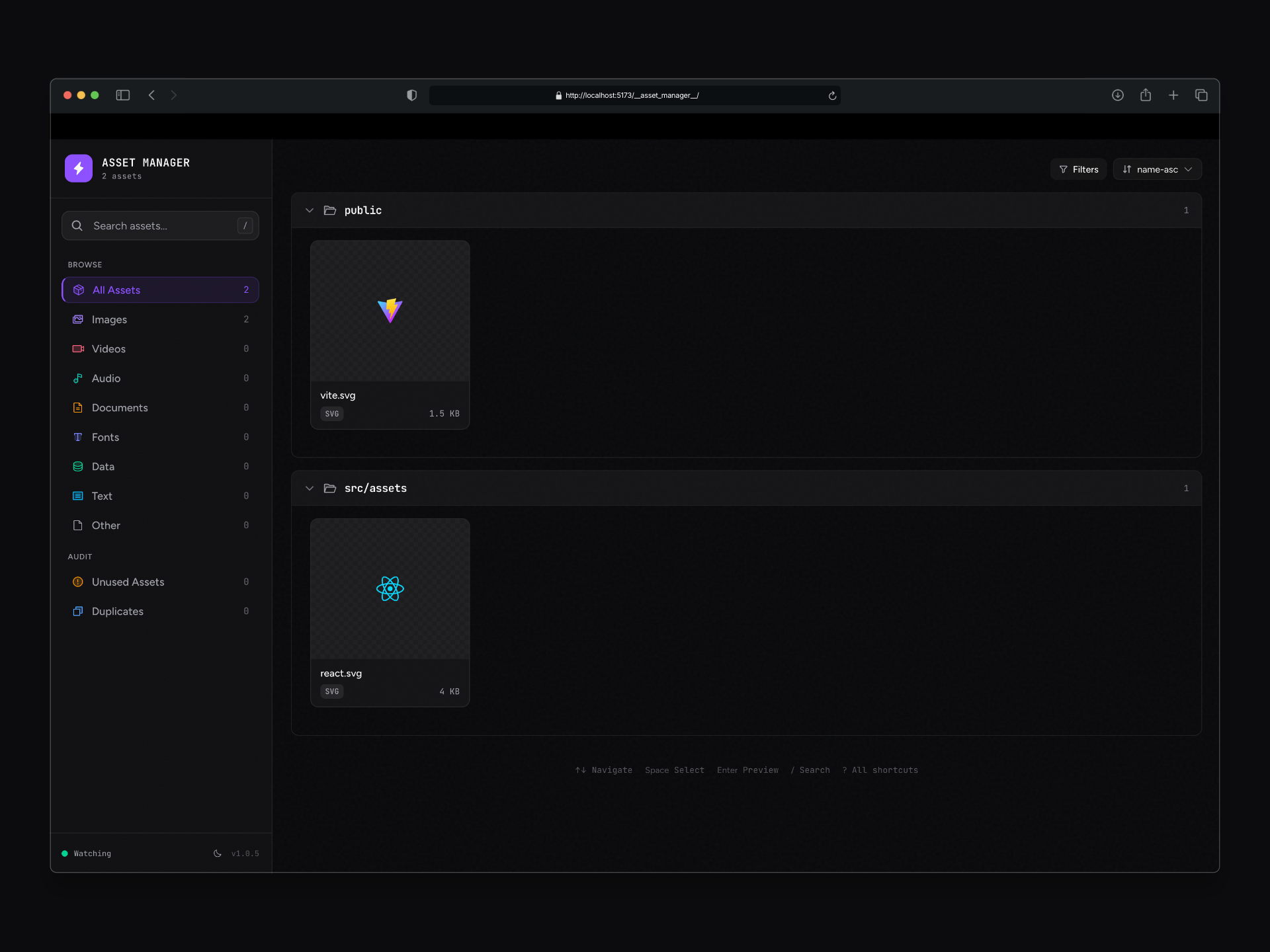Screen dimensions: 1270x952
Task: Select the Images category icon
Action: 78,319
